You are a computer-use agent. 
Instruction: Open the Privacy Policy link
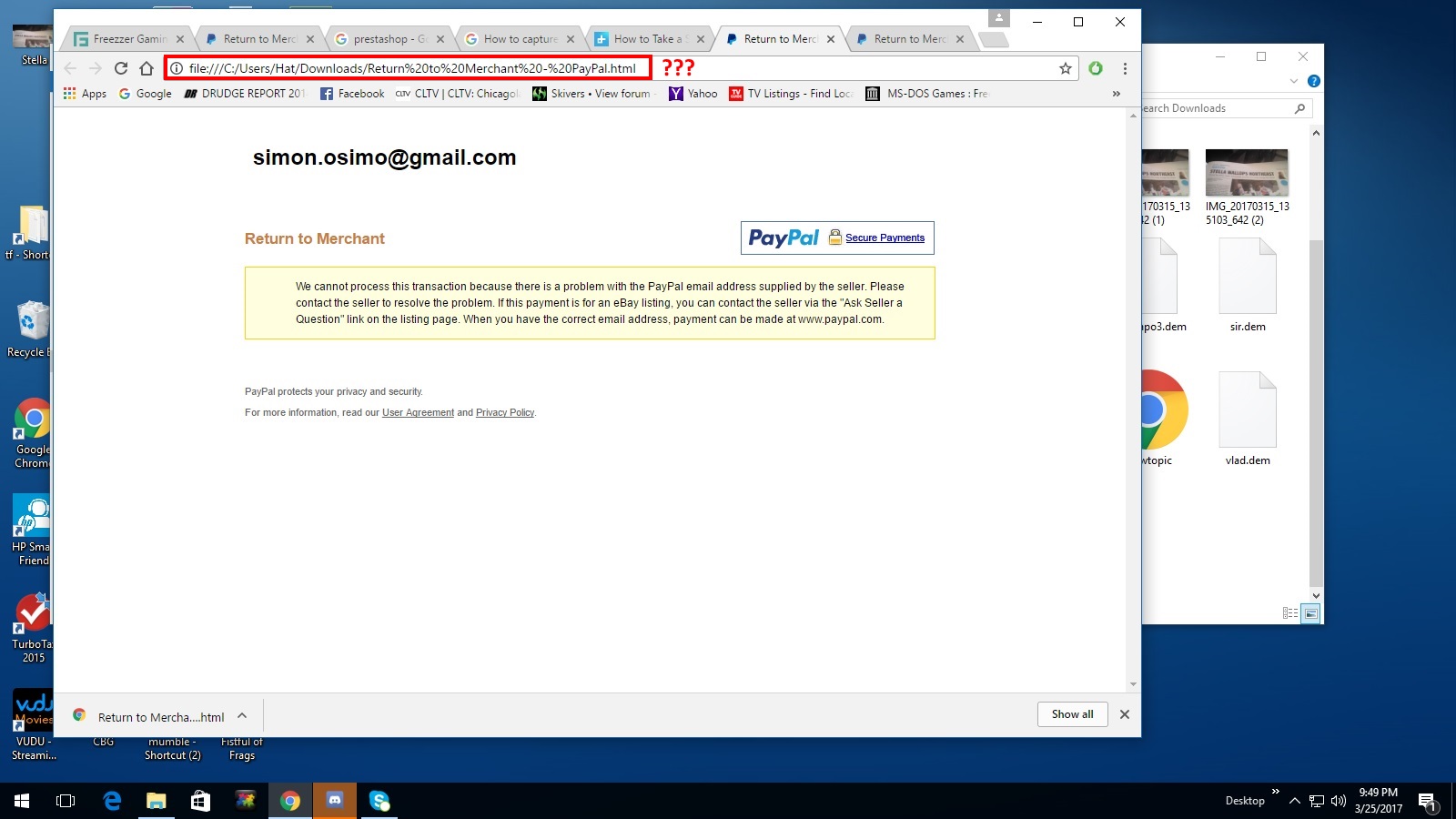(x=504, y=413)
